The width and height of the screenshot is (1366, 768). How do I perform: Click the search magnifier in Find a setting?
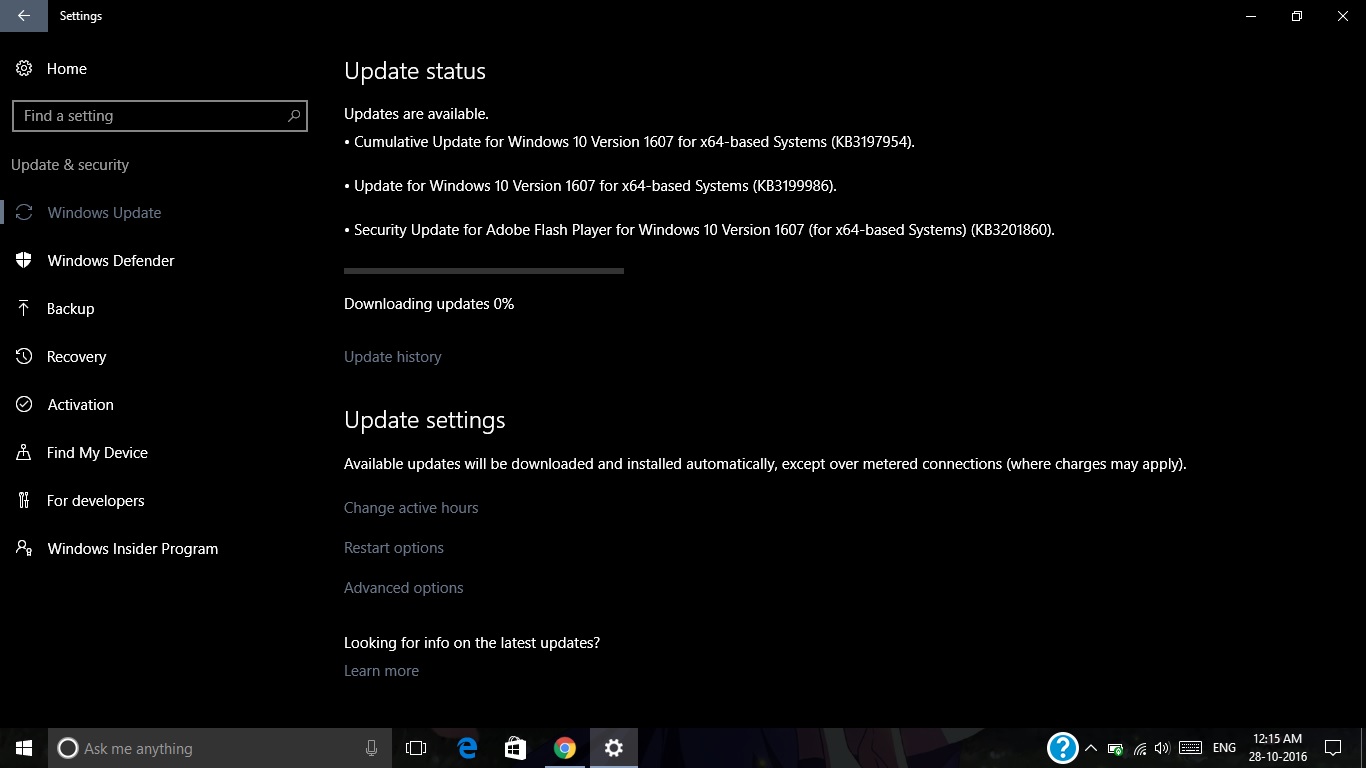click(x=294, y=116)
